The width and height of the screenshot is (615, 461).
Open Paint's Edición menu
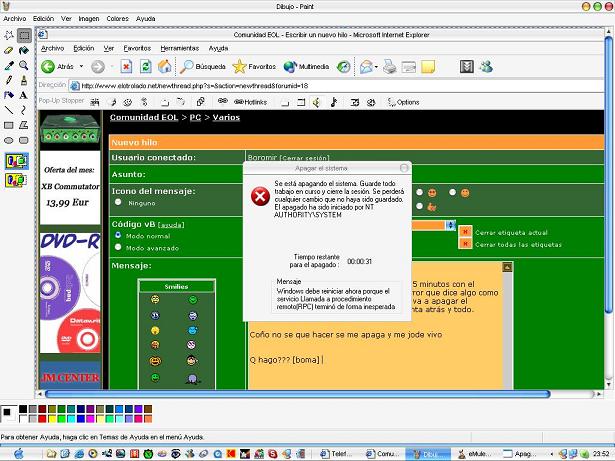(43, 19)
